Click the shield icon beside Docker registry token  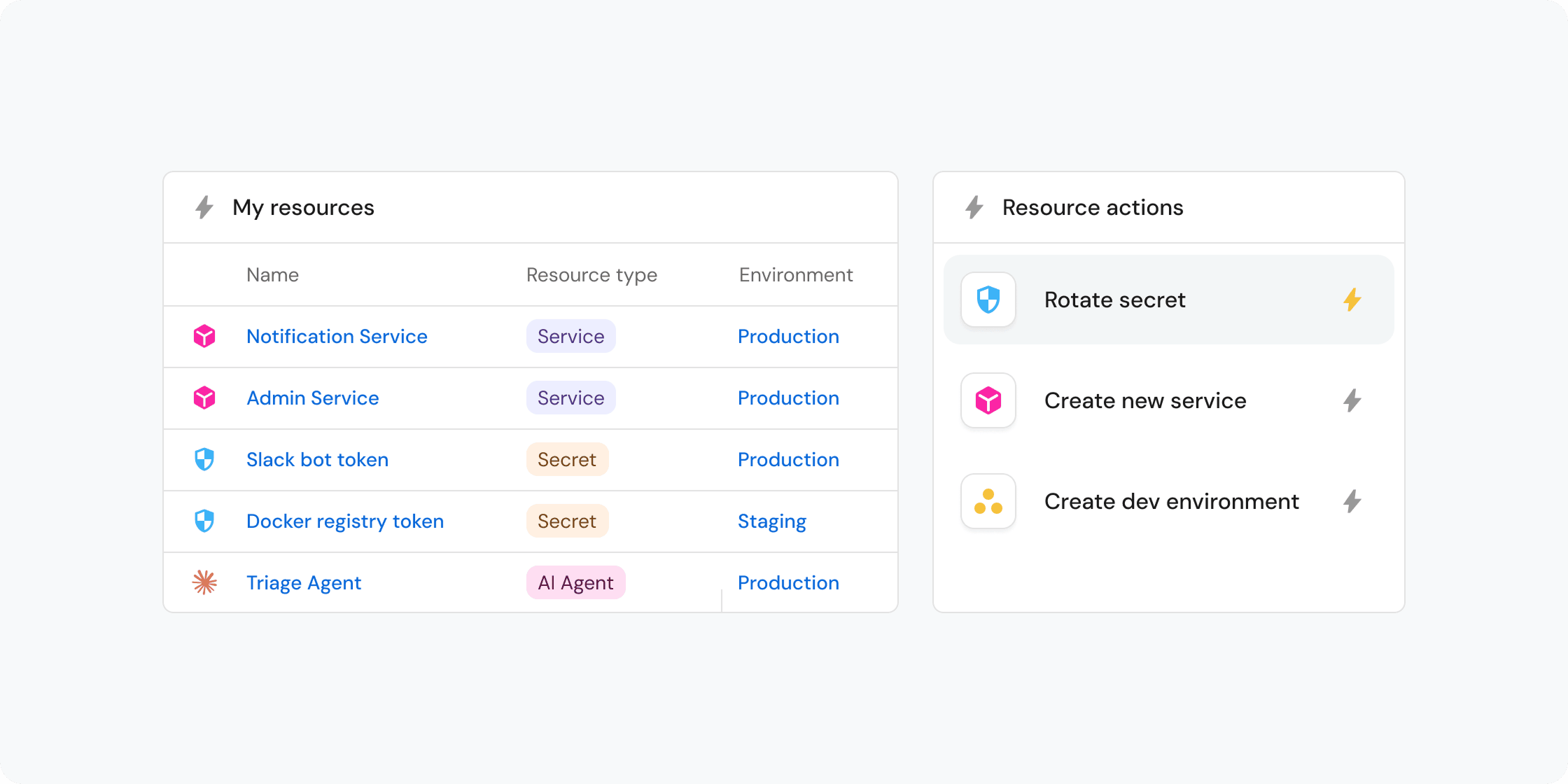tap(204, 521)
